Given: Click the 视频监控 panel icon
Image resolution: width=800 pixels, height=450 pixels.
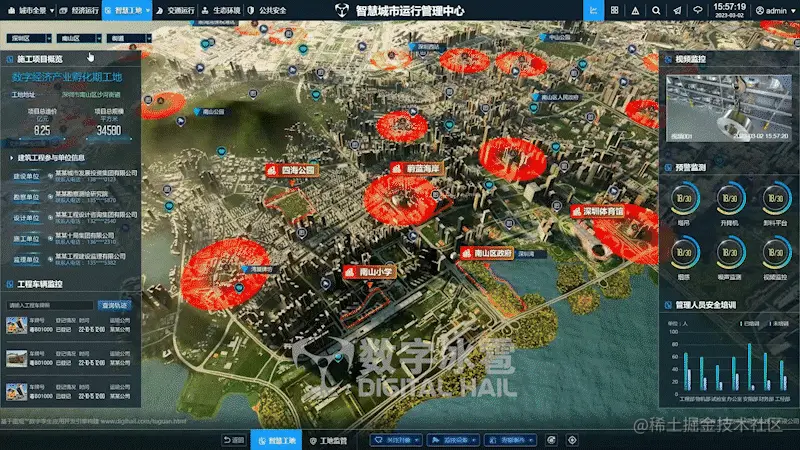Looking at the screenshot, I should tap(668, 59).
